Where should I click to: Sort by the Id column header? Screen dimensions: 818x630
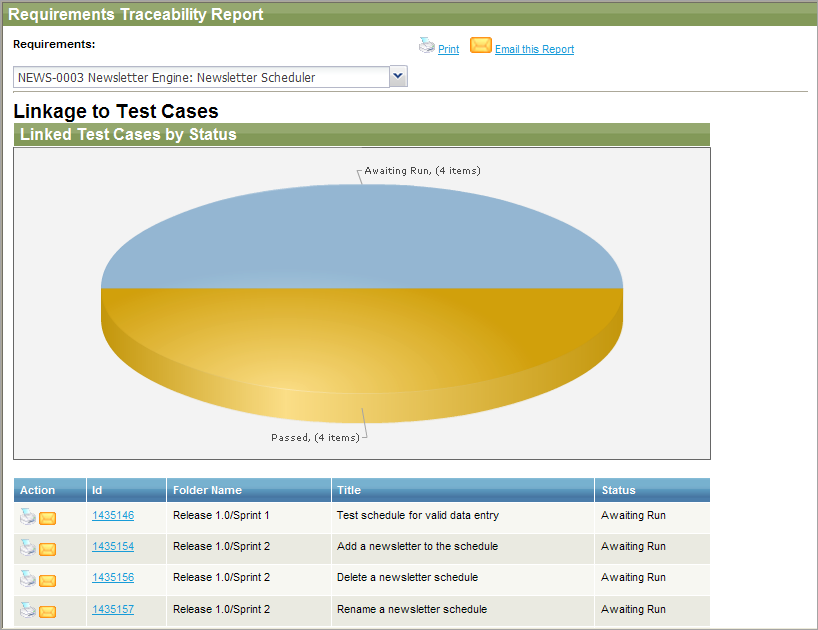point(126,490)
